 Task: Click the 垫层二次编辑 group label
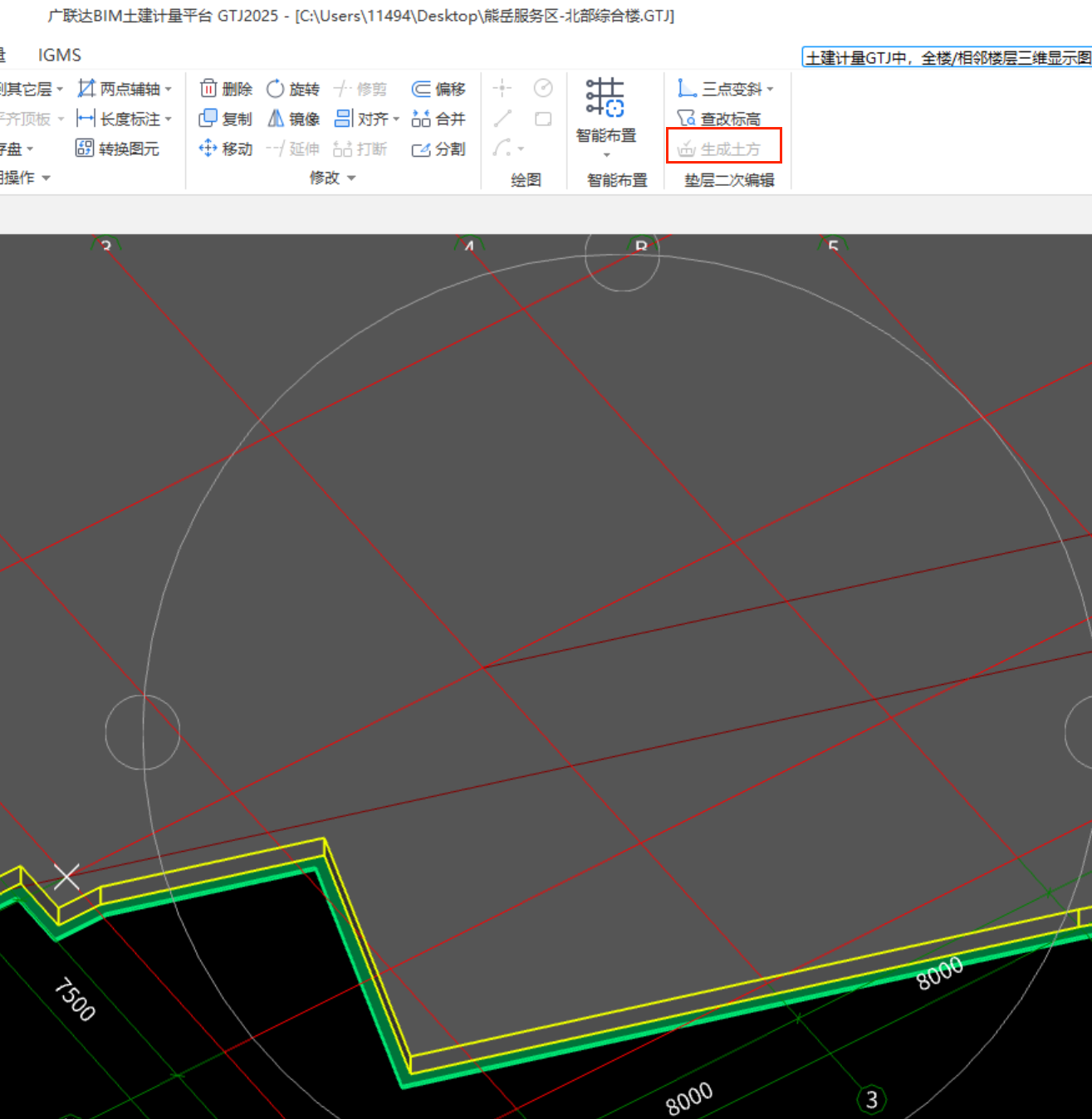point(729,180)
